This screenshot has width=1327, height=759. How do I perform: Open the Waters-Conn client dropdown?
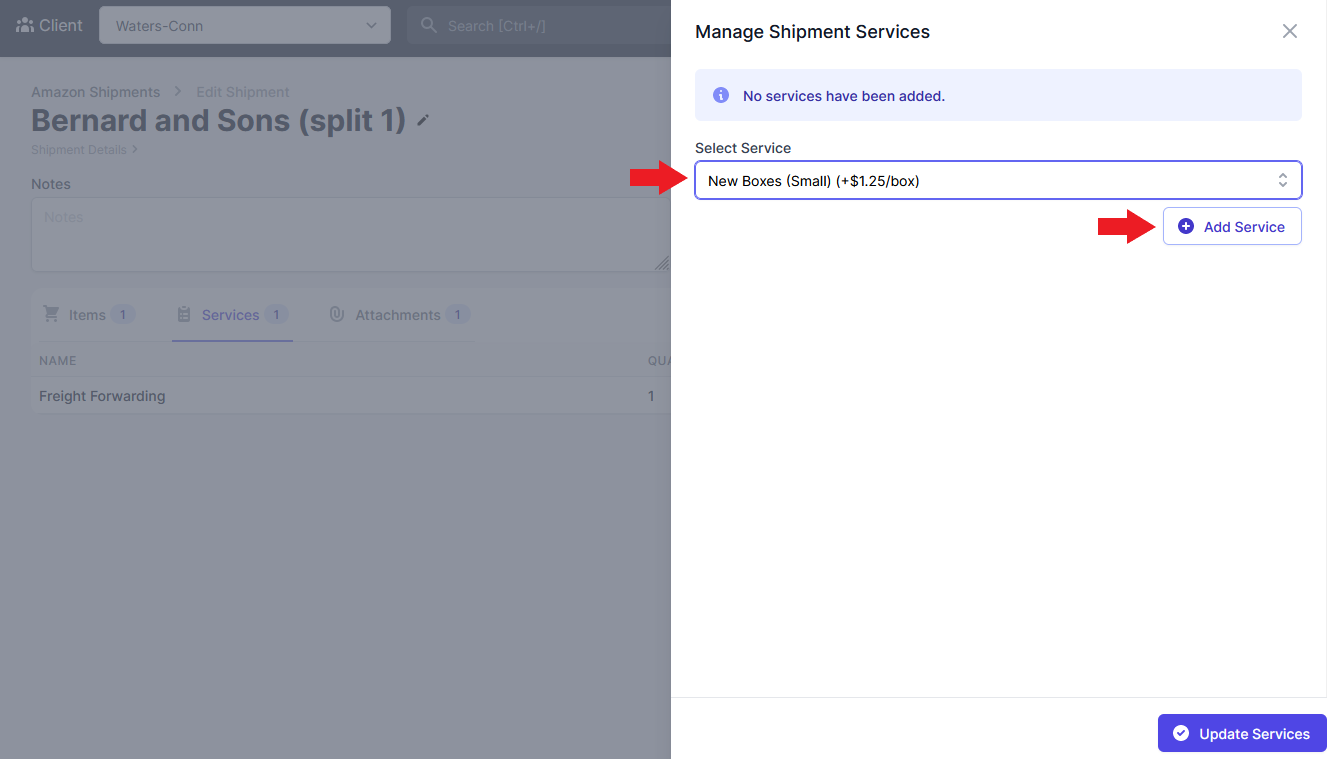point(245,26)
